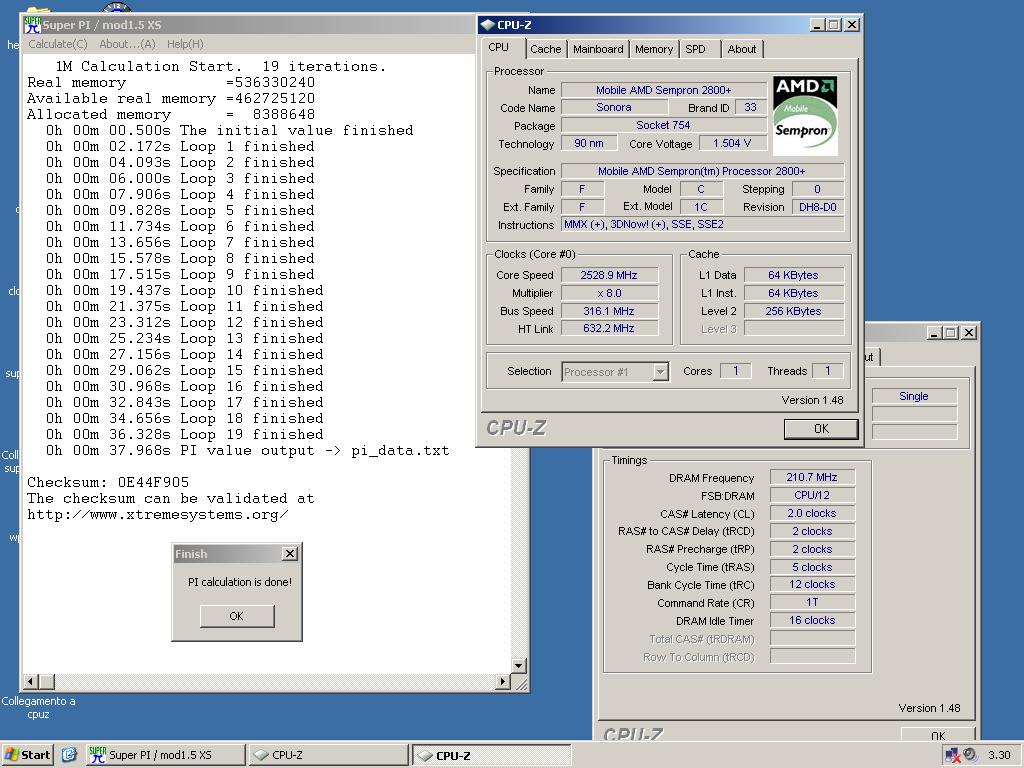Click the network disconnected tray icon
The width and height of the screenshot is (1024, 768).
pos(952,755)
